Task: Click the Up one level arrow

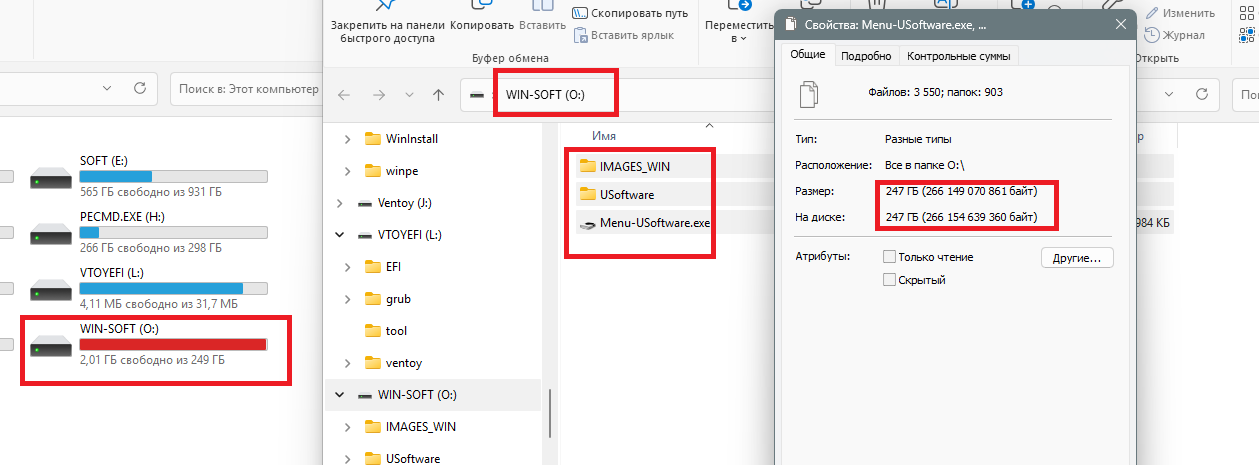Action: point(438,95)
